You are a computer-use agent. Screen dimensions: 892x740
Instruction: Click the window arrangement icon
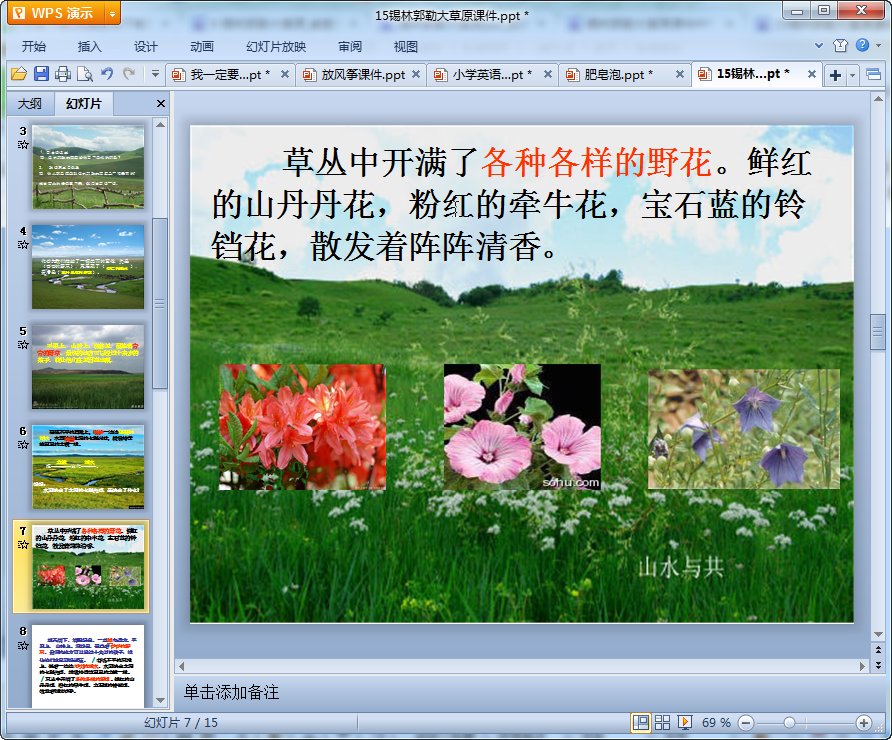click(873, 75)
